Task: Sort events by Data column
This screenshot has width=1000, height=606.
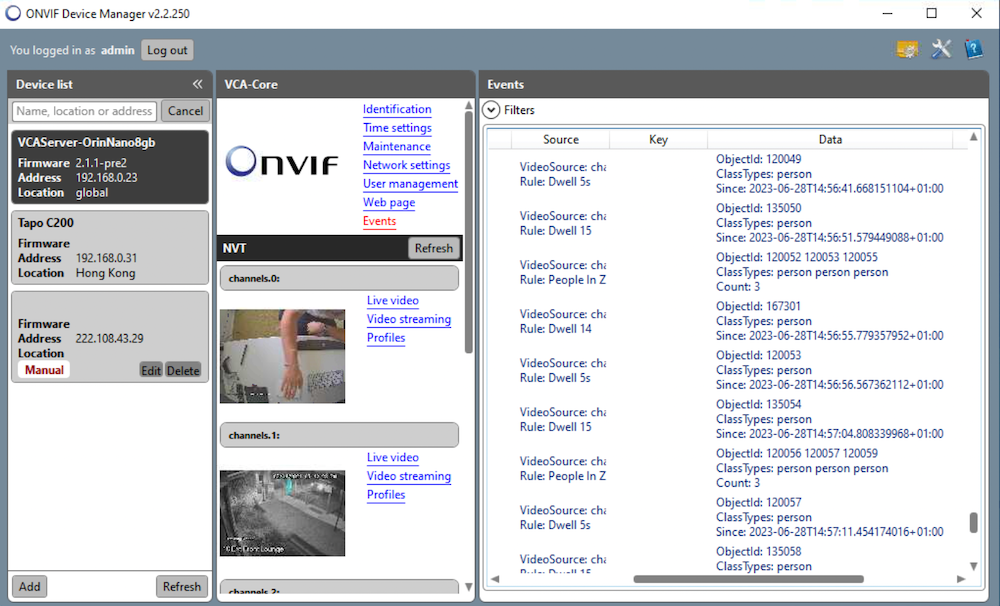Action: click(830, 139)
